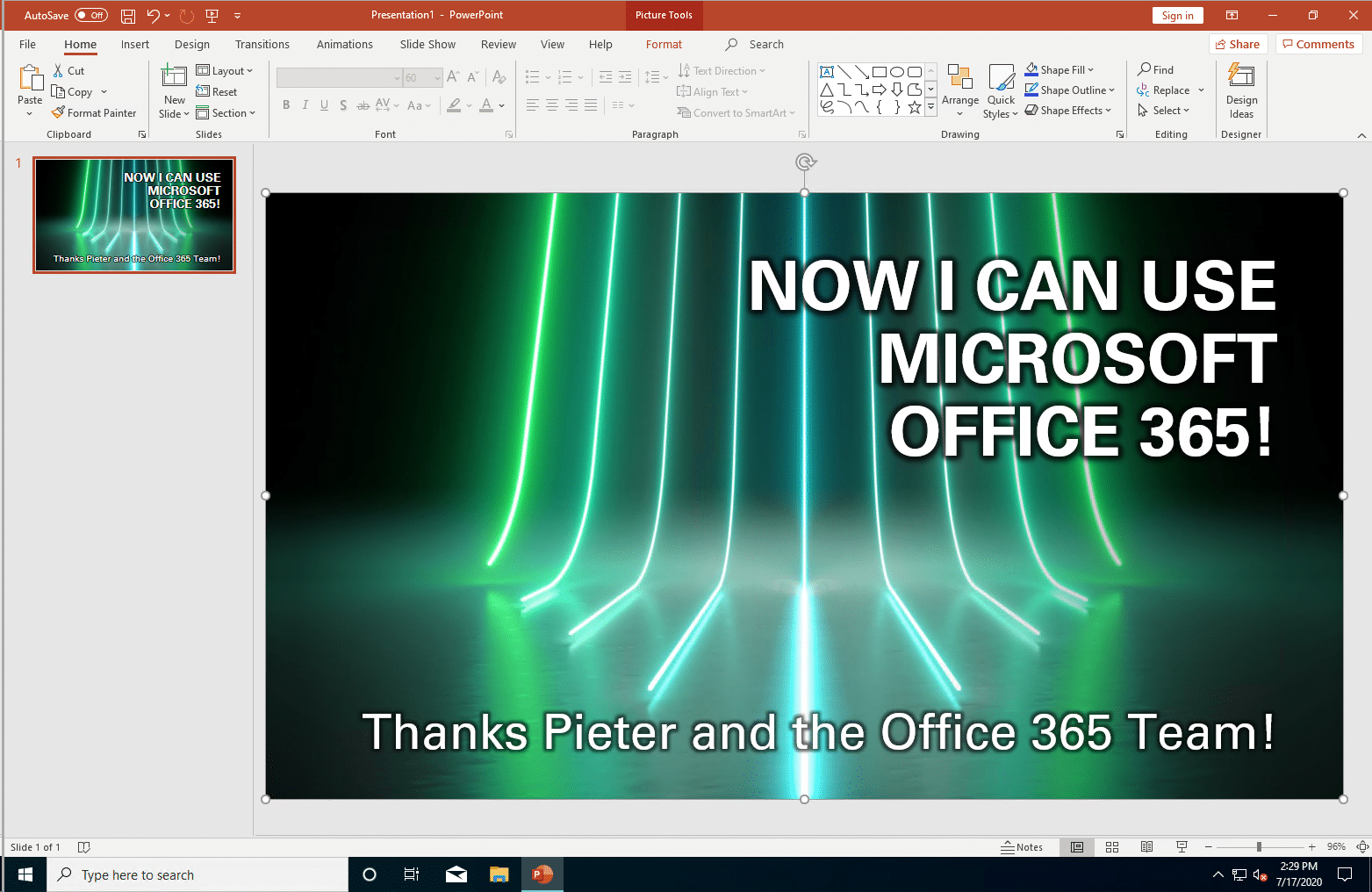Click Decrease Font Size icon

(x=473, y=78)
